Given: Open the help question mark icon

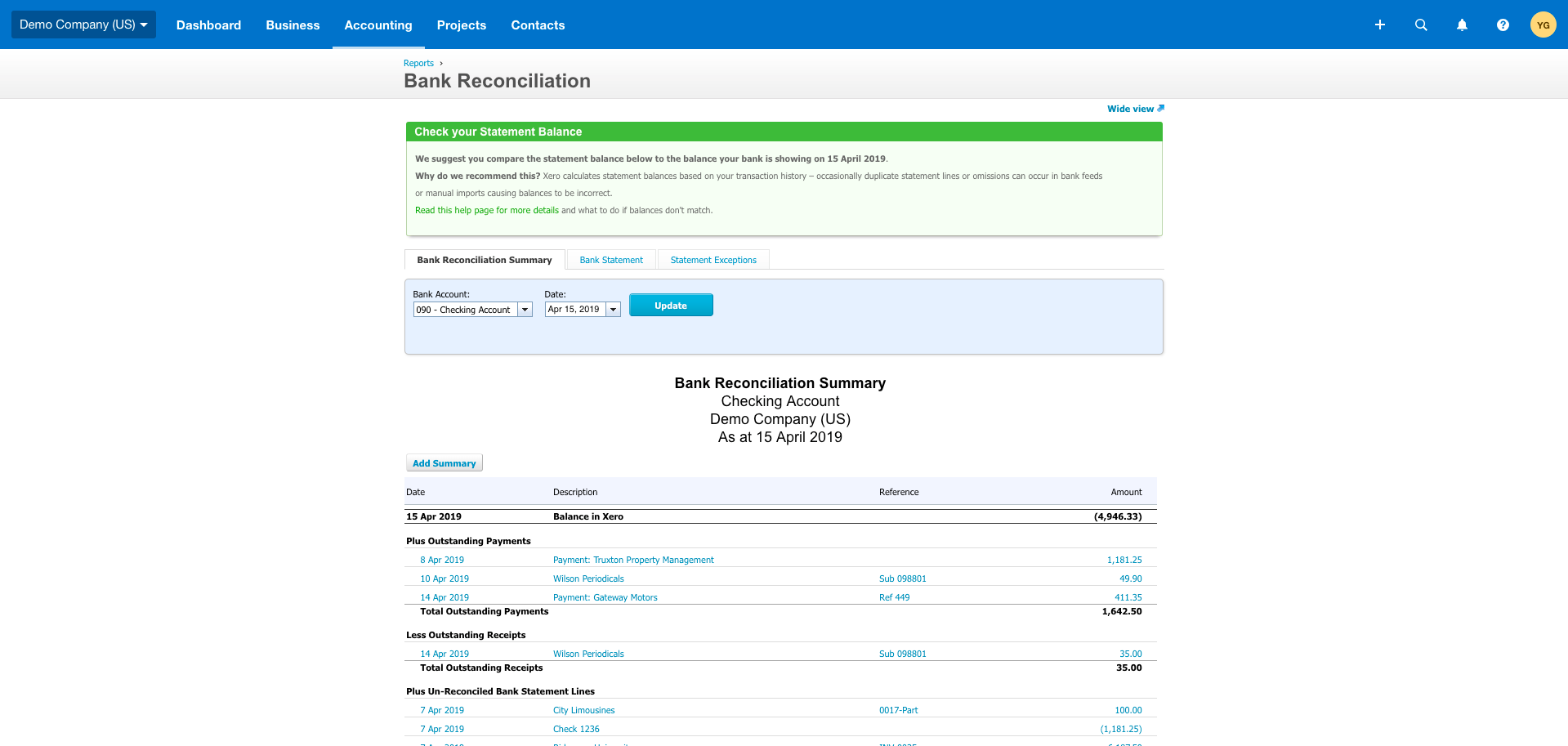Looking at the screenshot, I should tap(1503, 25).
